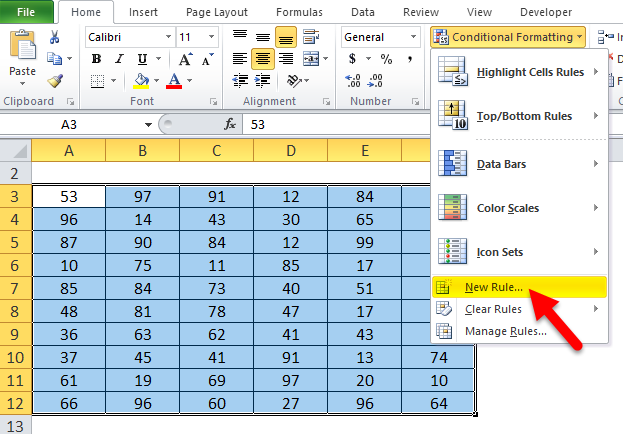Click Middle Align icon
Screen dimensions: 623x434
pyautogui.click(x=263, y=37)
